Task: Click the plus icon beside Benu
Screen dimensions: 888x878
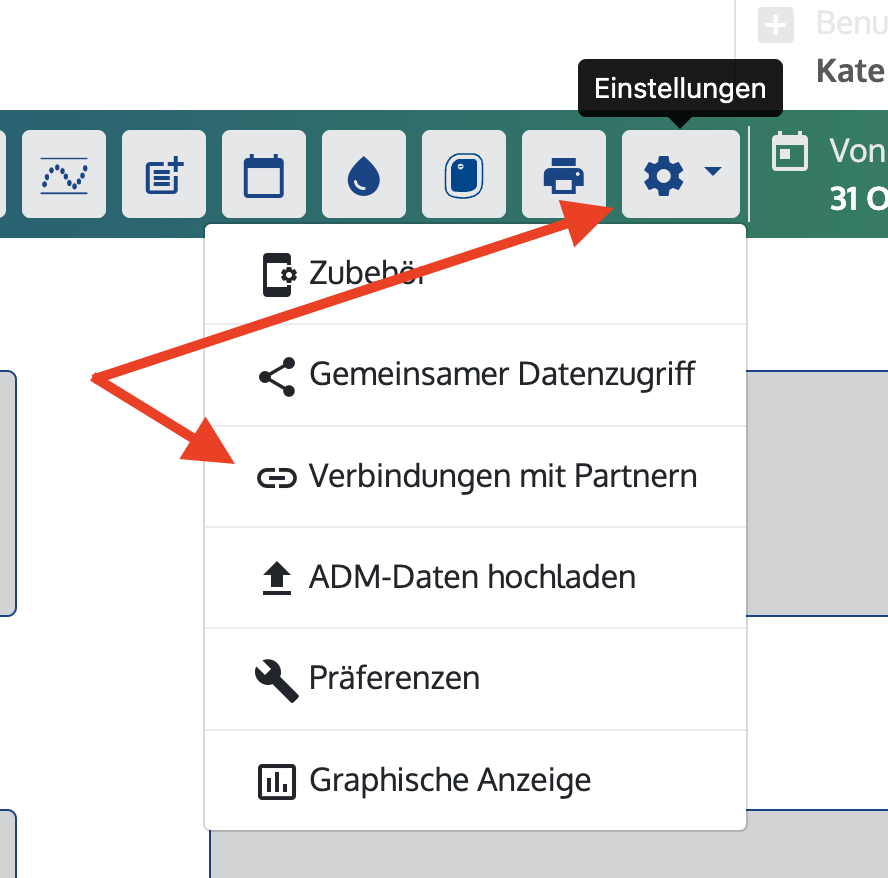Action: 776,25
